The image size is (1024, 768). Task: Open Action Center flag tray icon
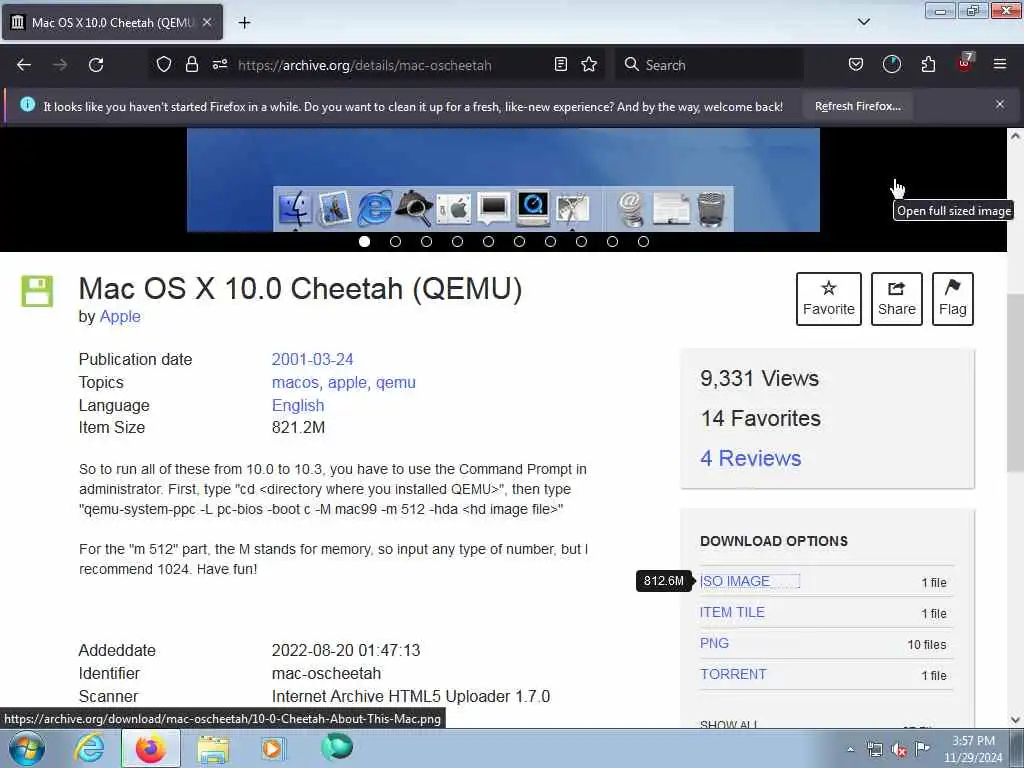[x=922, y=749]
